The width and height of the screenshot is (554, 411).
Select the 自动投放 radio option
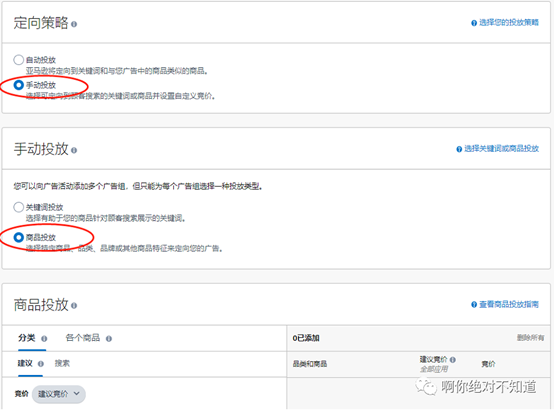(18, 60)
